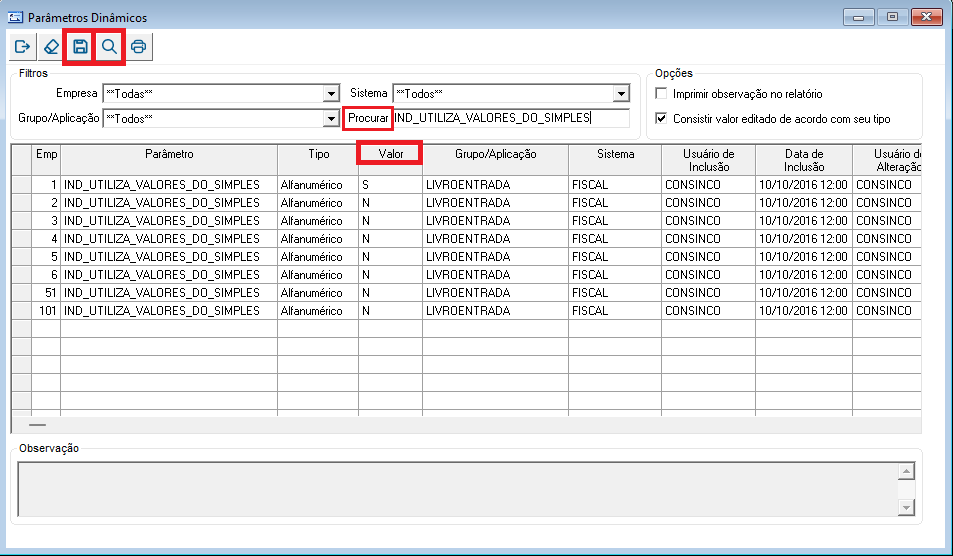
Task: Close the Parâmetros Dinâmicos window
Action: coord(926,17)
